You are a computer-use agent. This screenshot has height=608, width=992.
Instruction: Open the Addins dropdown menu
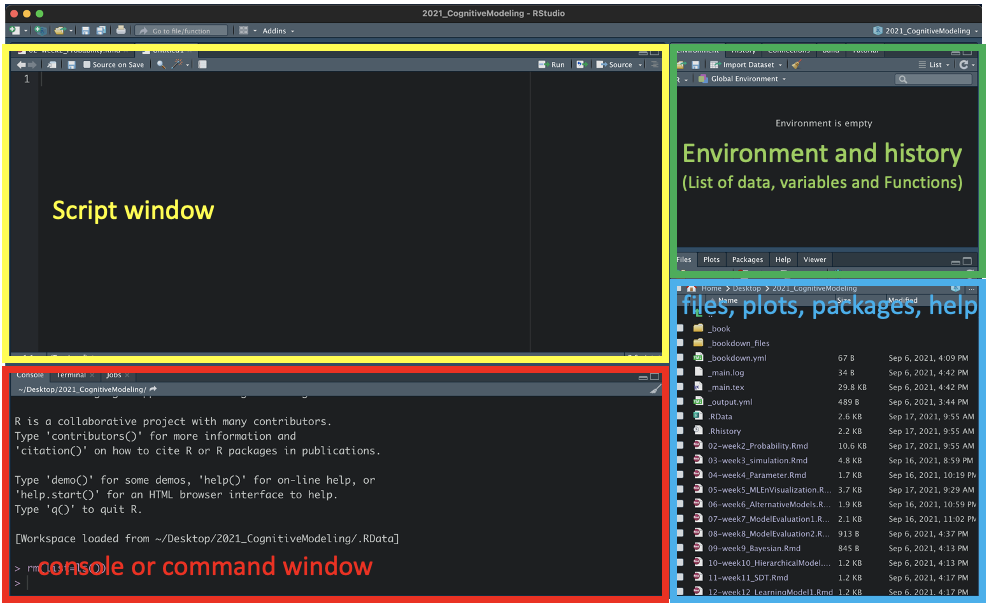pyautogui.click(x=276, y=31)
